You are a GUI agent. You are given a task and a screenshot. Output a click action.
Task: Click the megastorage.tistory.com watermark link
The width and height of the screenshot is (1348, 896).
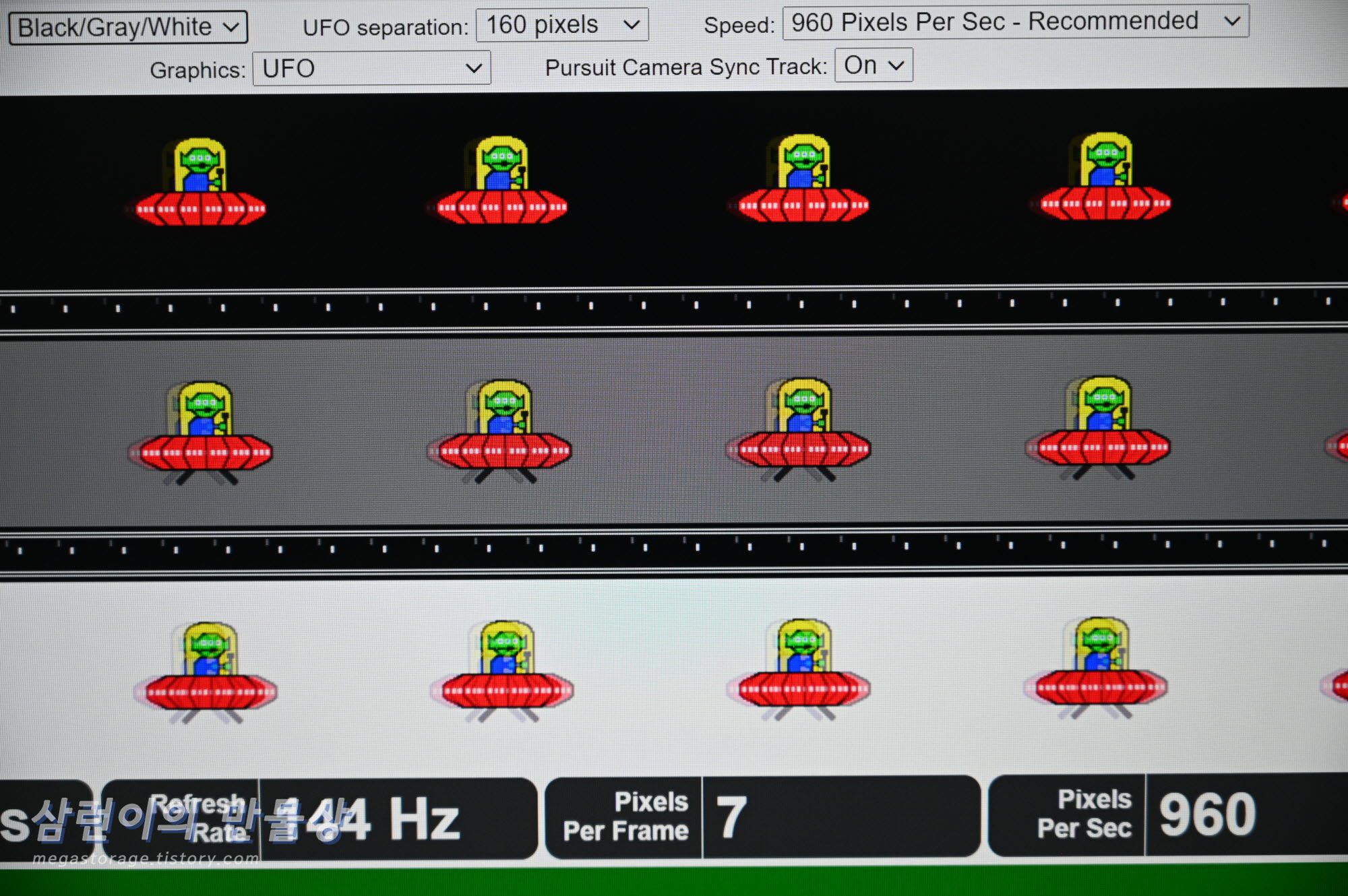click(x=146, y=858)
